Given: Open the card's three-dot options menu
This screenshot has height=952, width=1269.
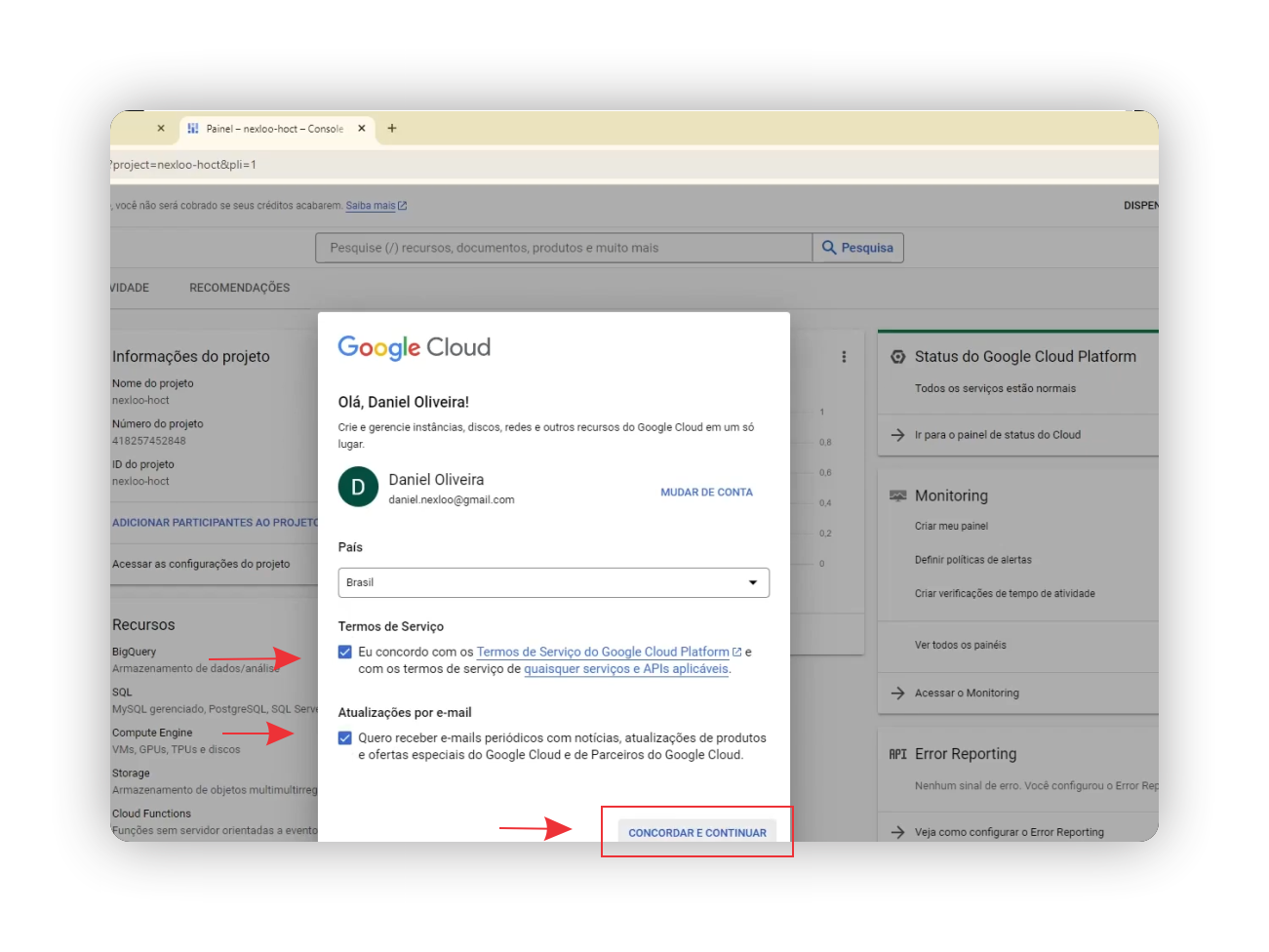Looking at the screenshot, I should (844, 357).
